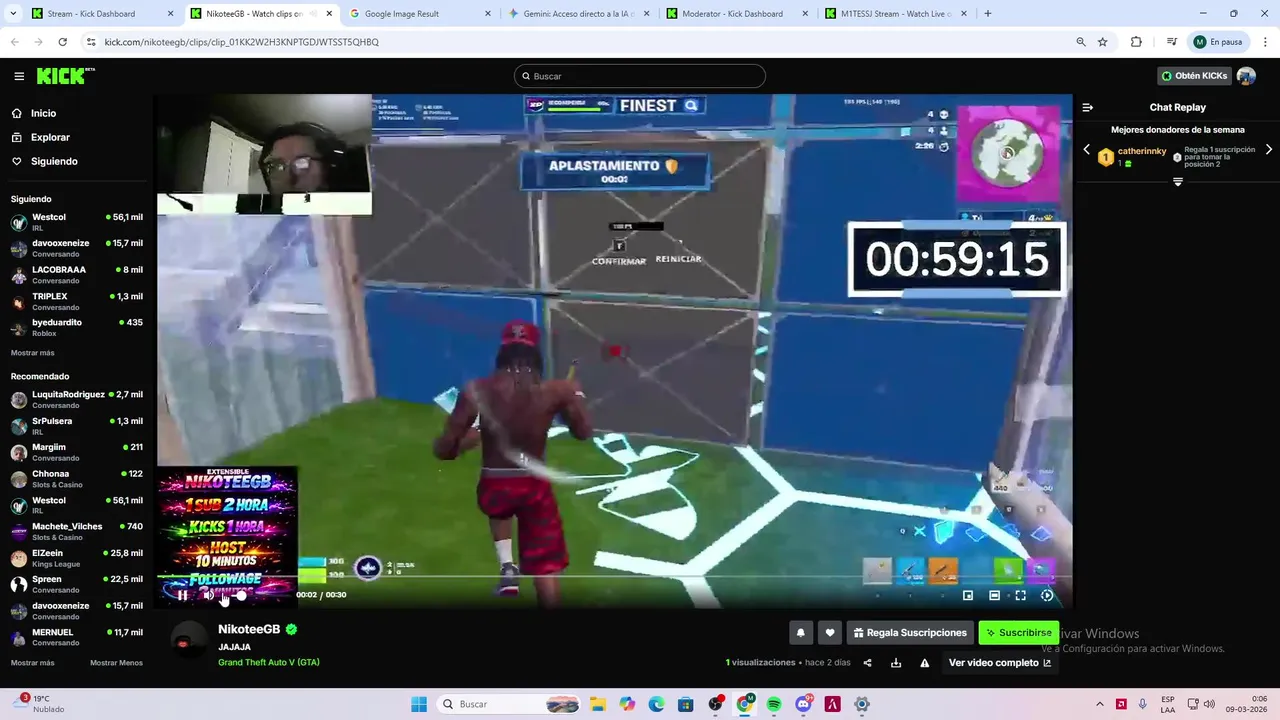Expand Recomendado with Mostrar más
Screen dimensions: 1280x720
[33, 663]
